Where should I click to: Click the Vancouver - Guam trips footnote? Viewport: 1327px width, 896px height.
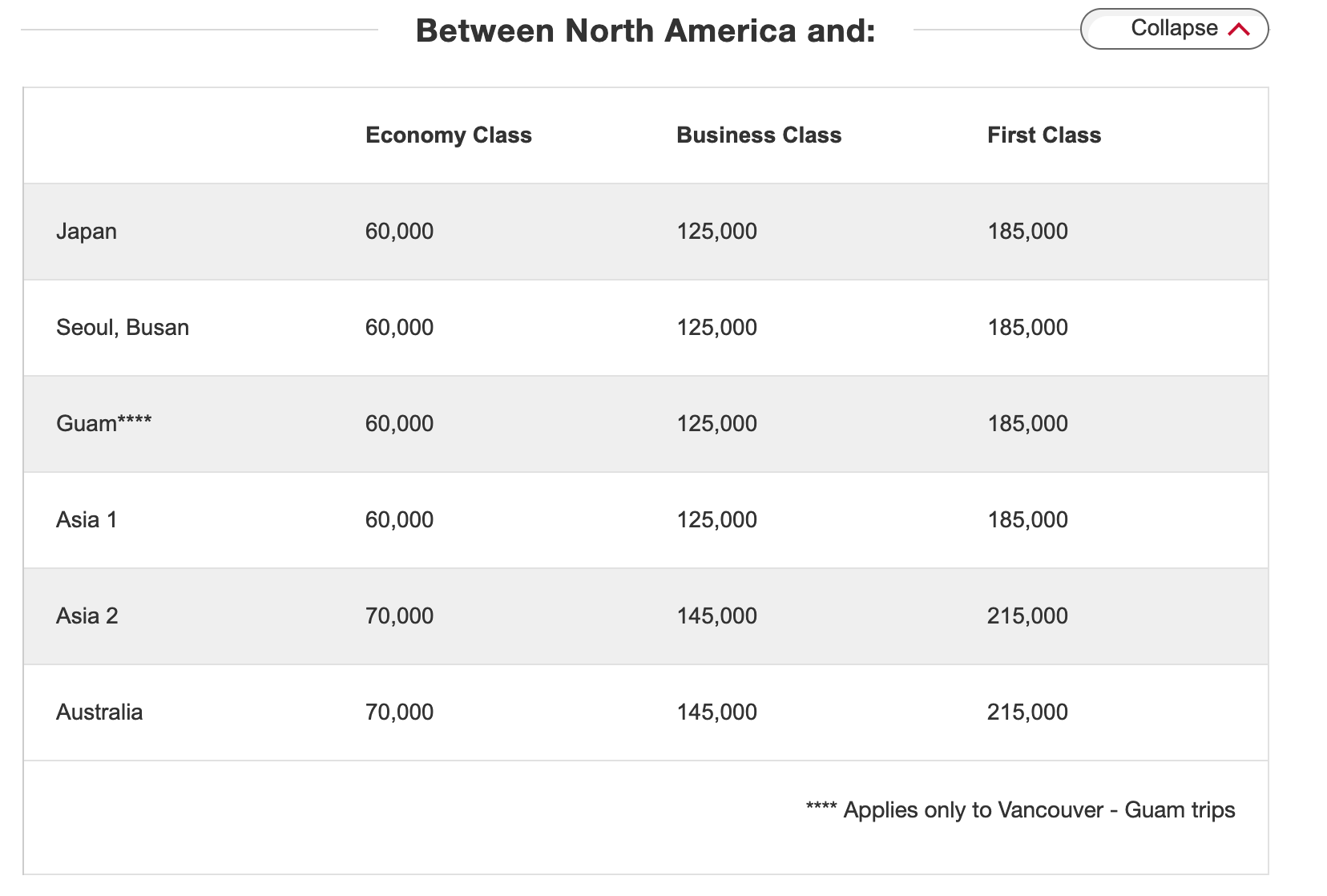(x=1020, y=810)
